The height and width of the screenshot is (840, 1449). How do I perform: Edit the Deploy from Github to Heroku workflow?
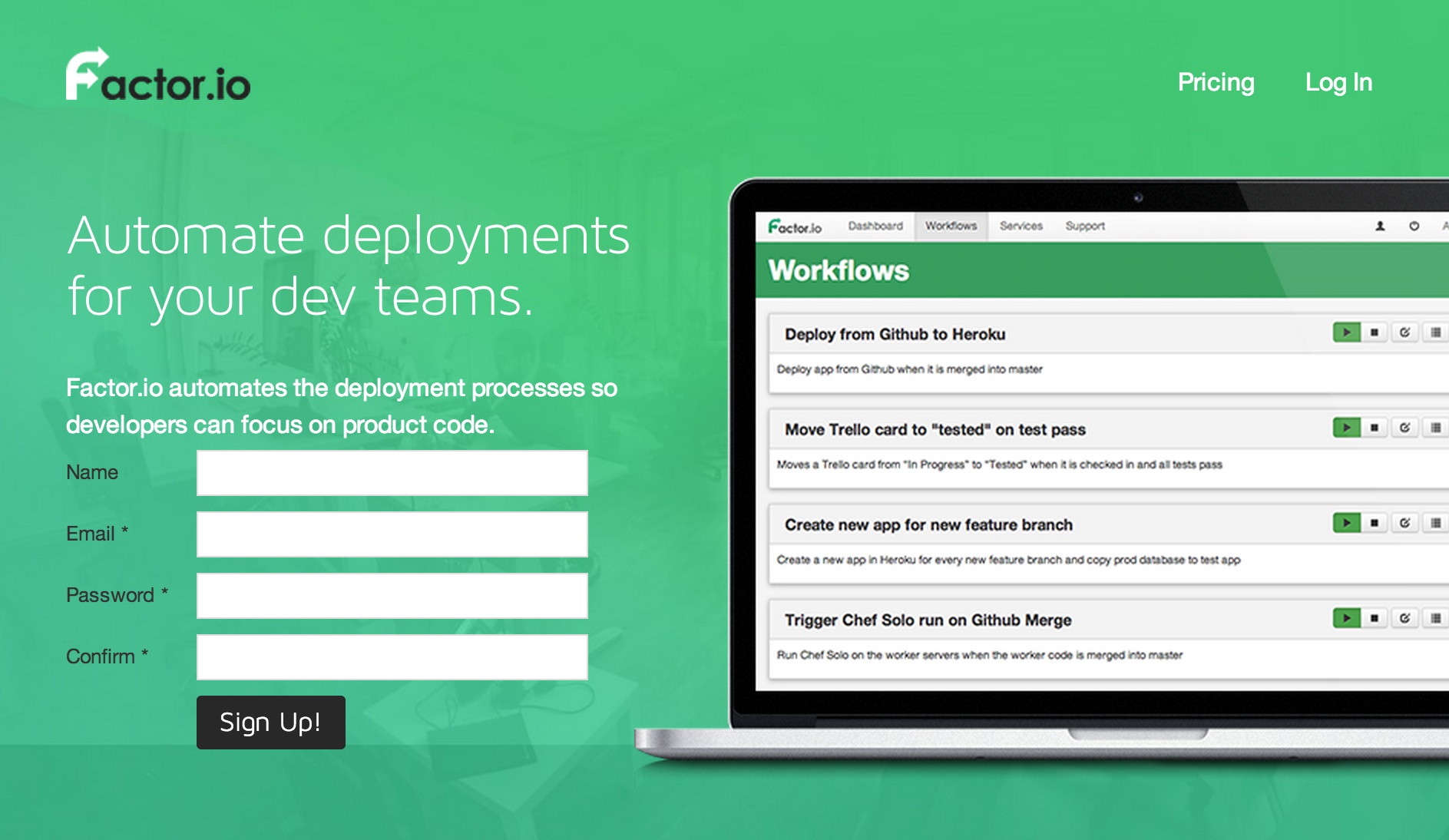(1404, 332)
